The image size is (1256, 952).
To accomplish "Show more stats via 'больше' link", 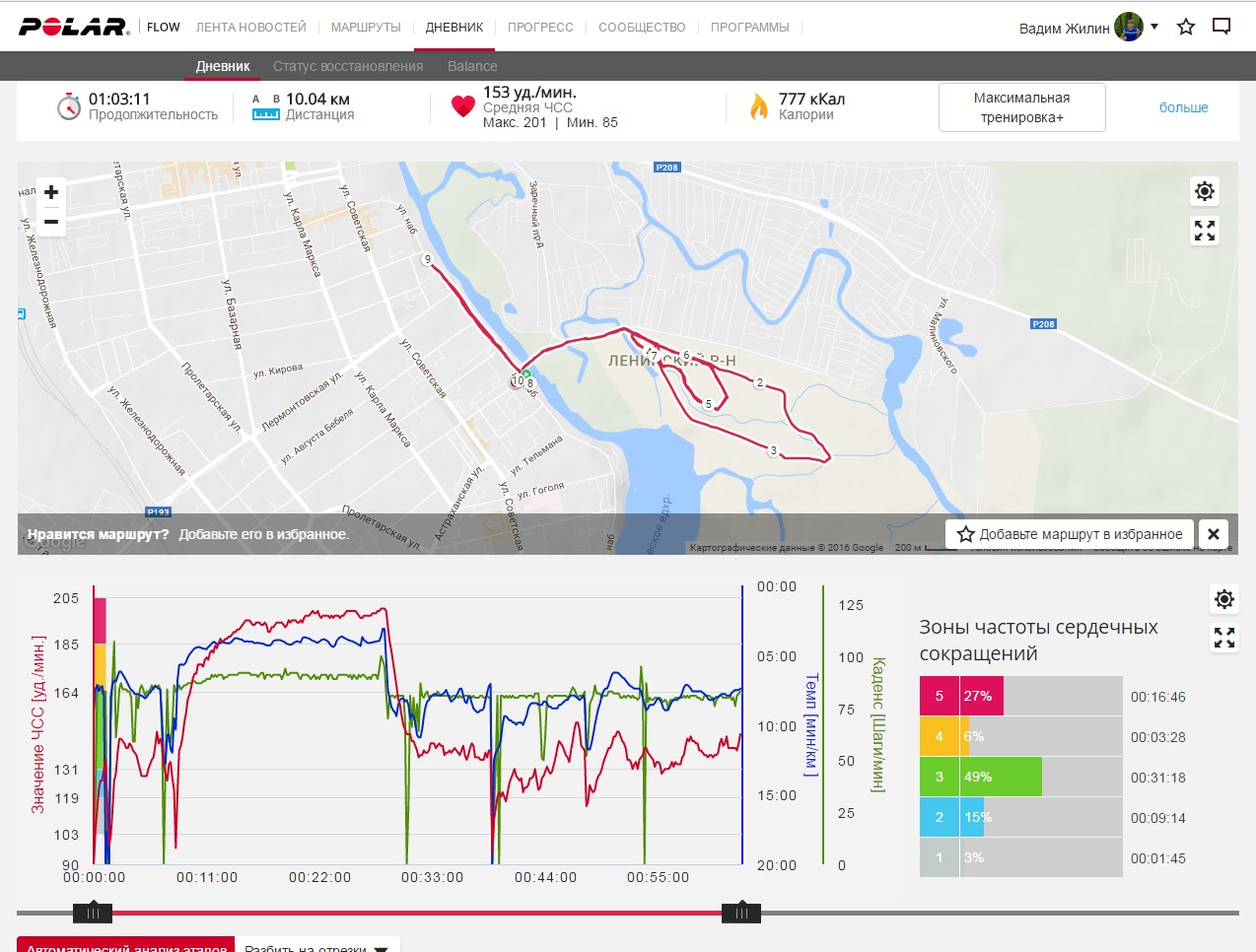I will pos(1183,107).
